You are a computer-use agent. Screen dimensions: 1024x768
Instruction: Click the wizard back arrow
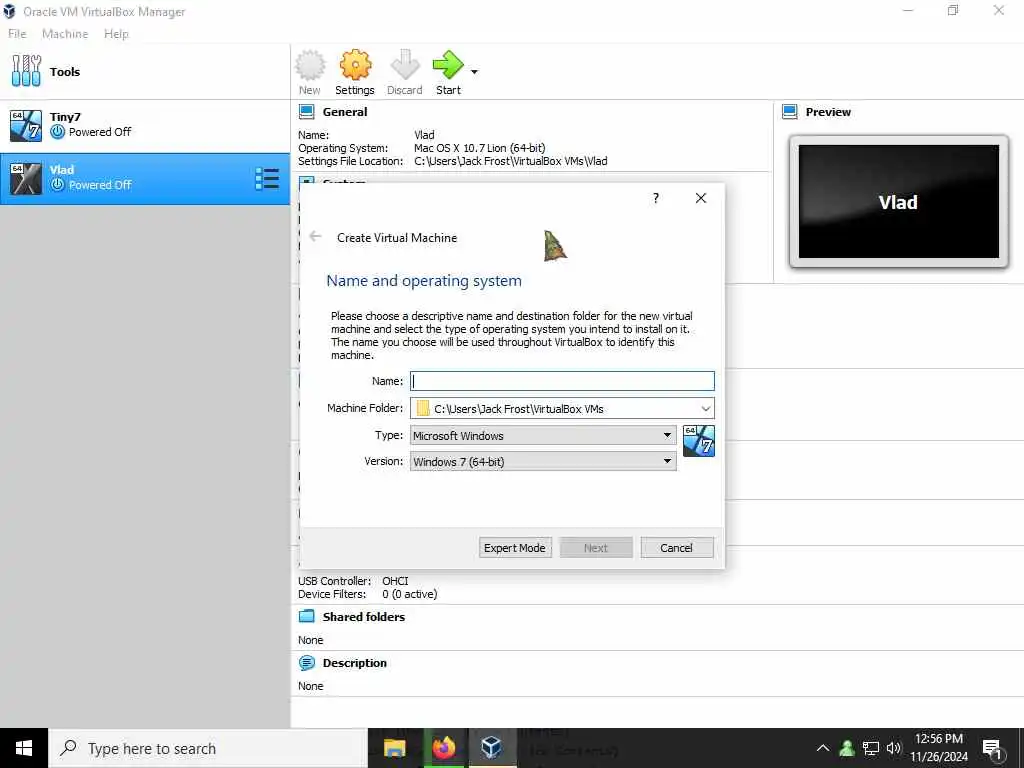tap(315, 236)
